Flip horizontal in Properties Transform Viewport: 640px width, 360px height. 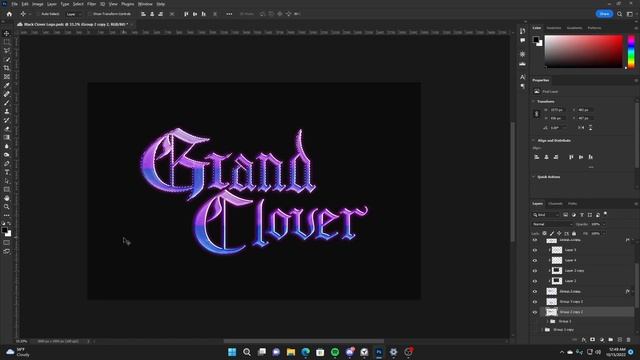coord(581,128)
